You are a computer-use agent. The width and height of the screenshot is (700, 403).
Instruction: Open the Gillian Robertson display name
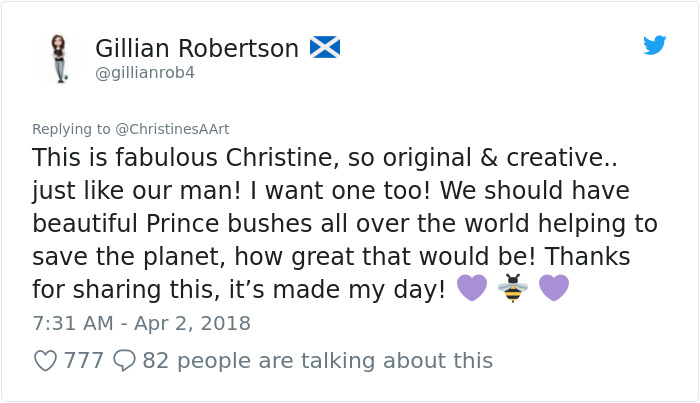pos(197,47)
